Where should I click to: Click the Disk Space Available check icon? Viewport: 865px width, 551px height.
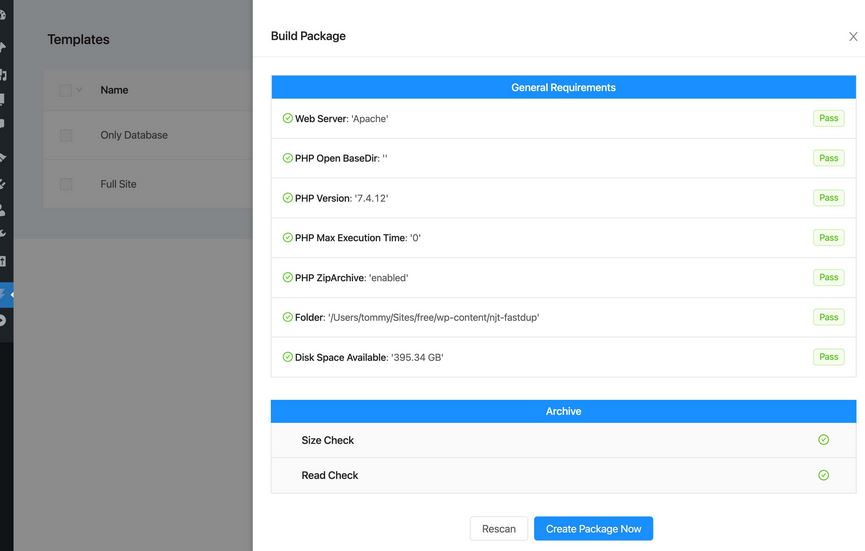287,357
